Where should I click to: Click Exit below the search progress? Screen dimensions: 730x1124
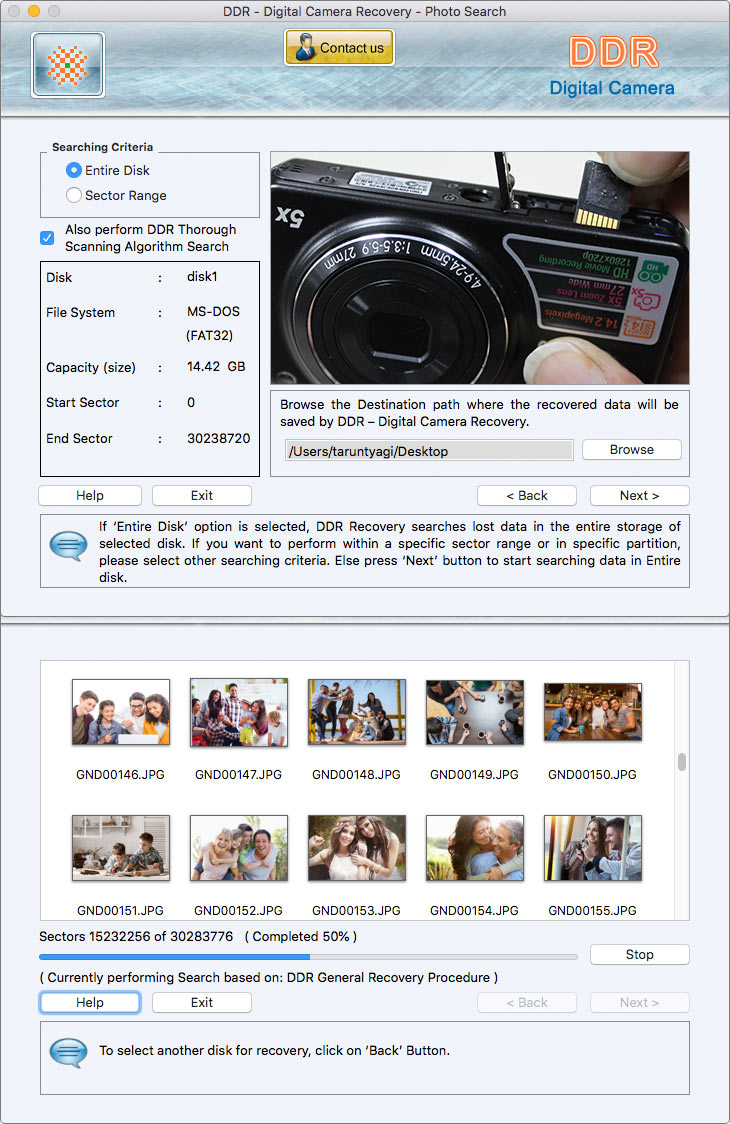click(x=202, y=1002)
